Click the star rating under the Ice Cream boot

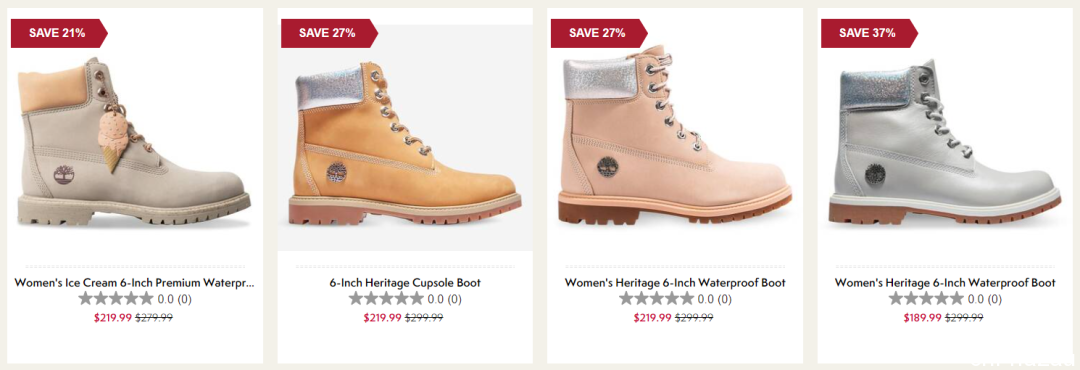[116, 299]
